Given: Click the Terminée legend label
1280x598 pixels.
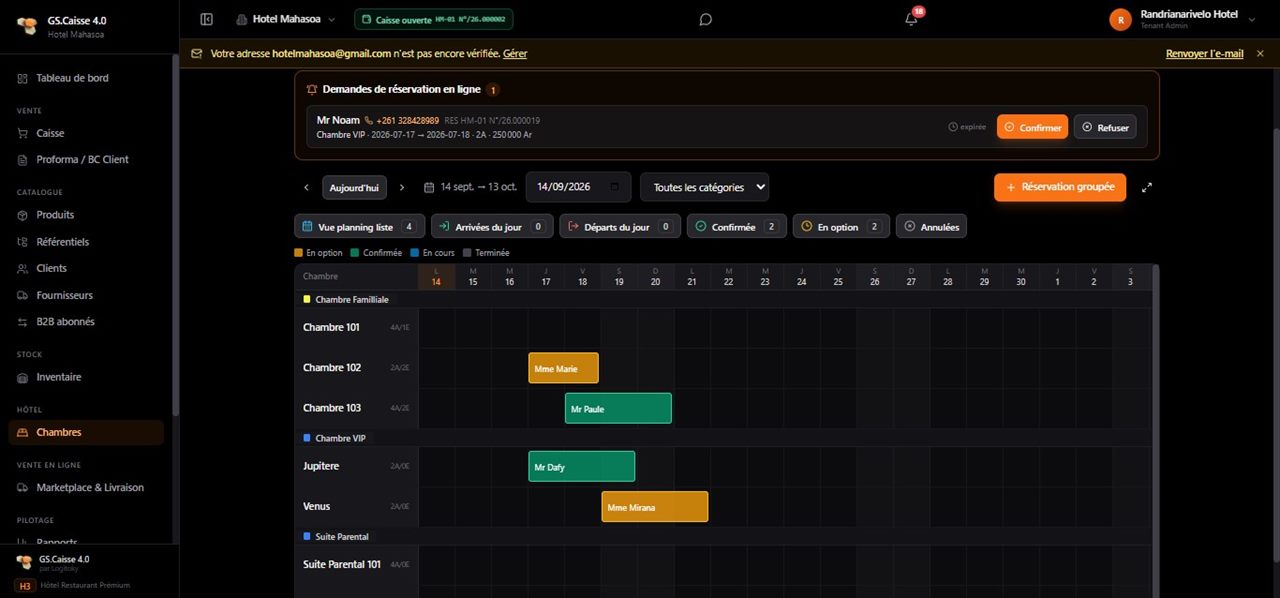Looking at the screenshot, I should [492, 253].
